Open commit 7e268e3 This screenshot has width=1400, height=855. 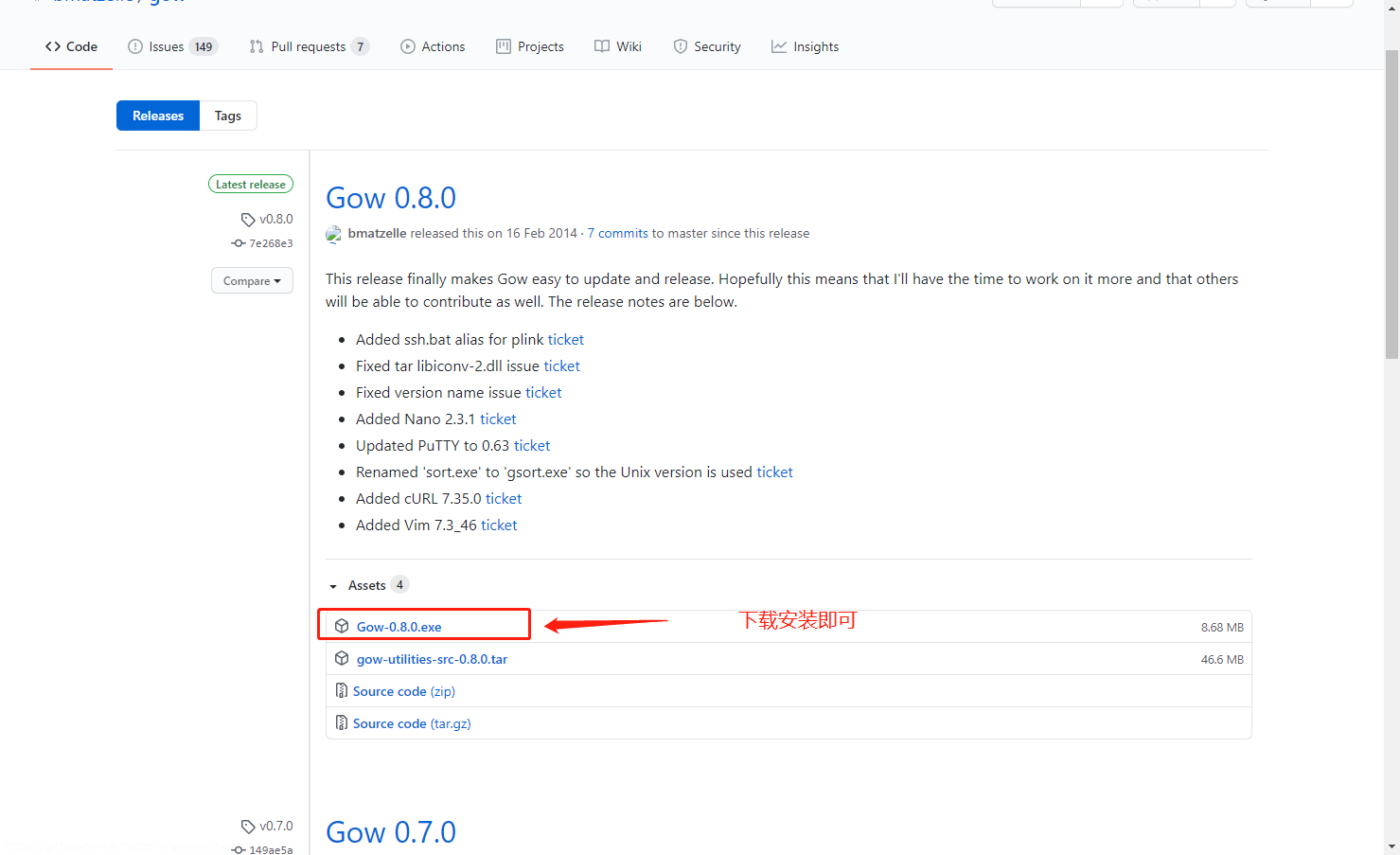click(x=271, y=243)
